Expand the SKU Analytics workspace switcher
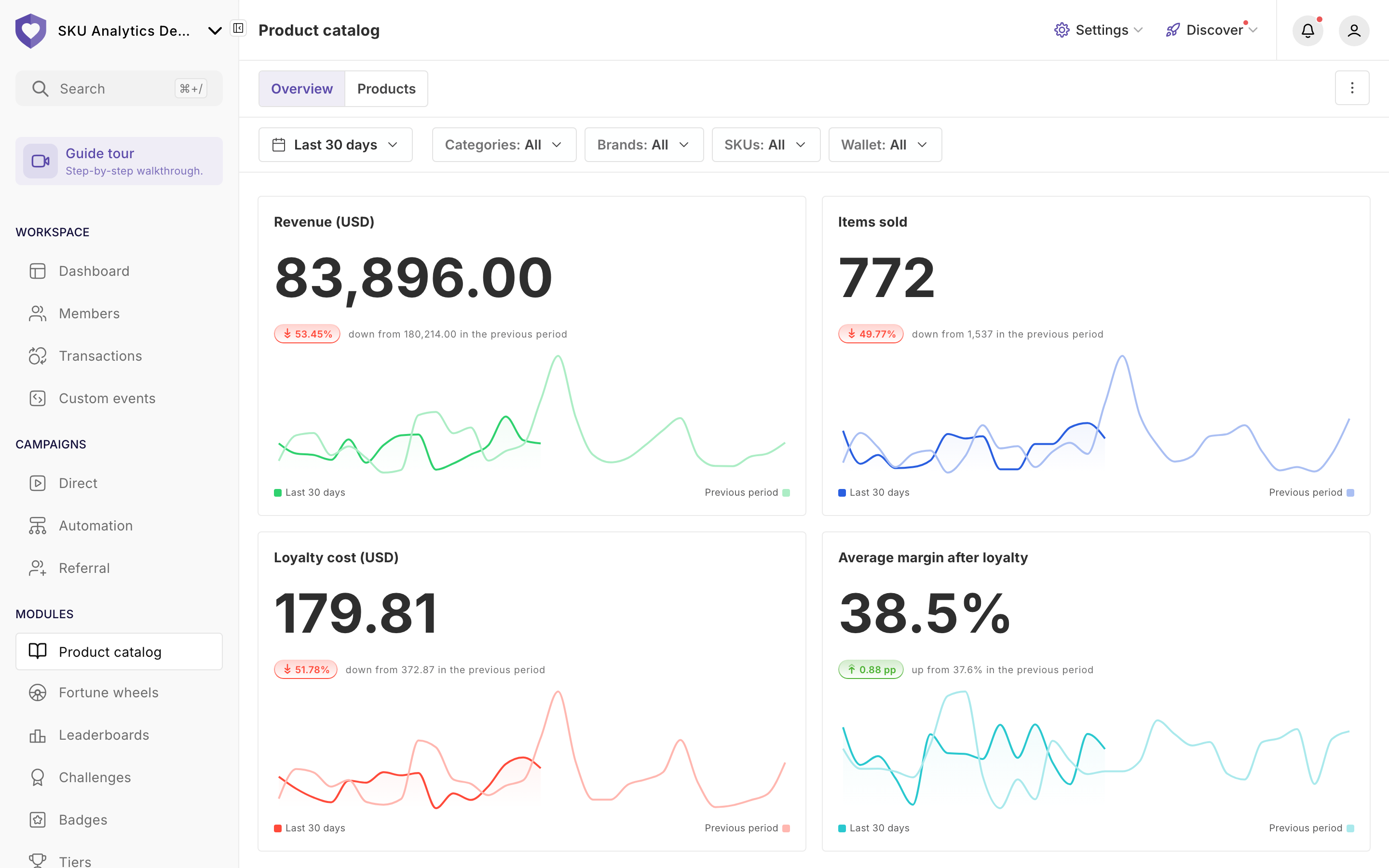This screenshot has width=1389, height=868. (x=215, y=30)
